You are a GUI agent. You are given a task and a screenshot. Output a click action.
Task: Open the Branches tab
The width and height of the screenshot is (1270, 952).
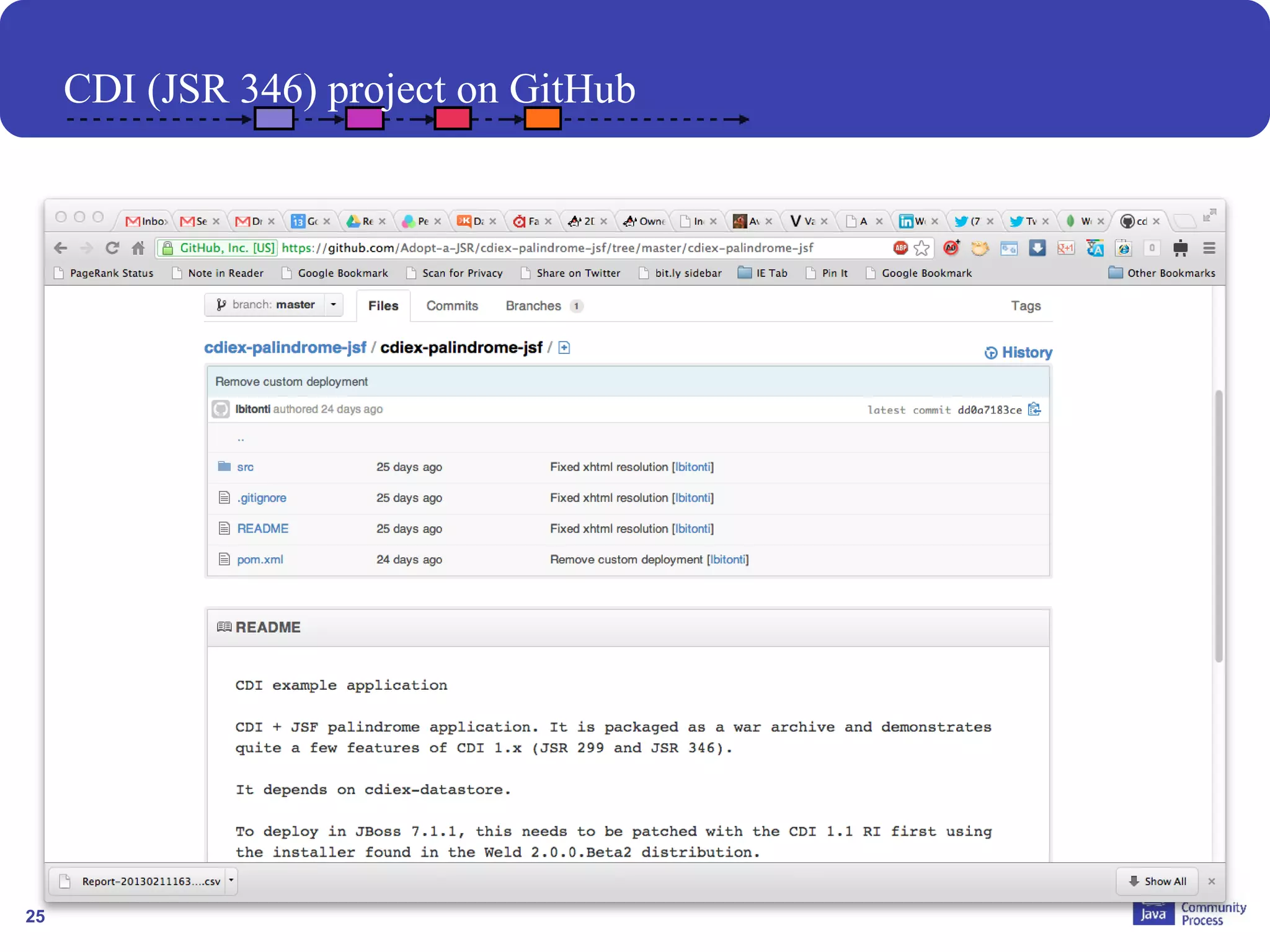tap(544, 306)
